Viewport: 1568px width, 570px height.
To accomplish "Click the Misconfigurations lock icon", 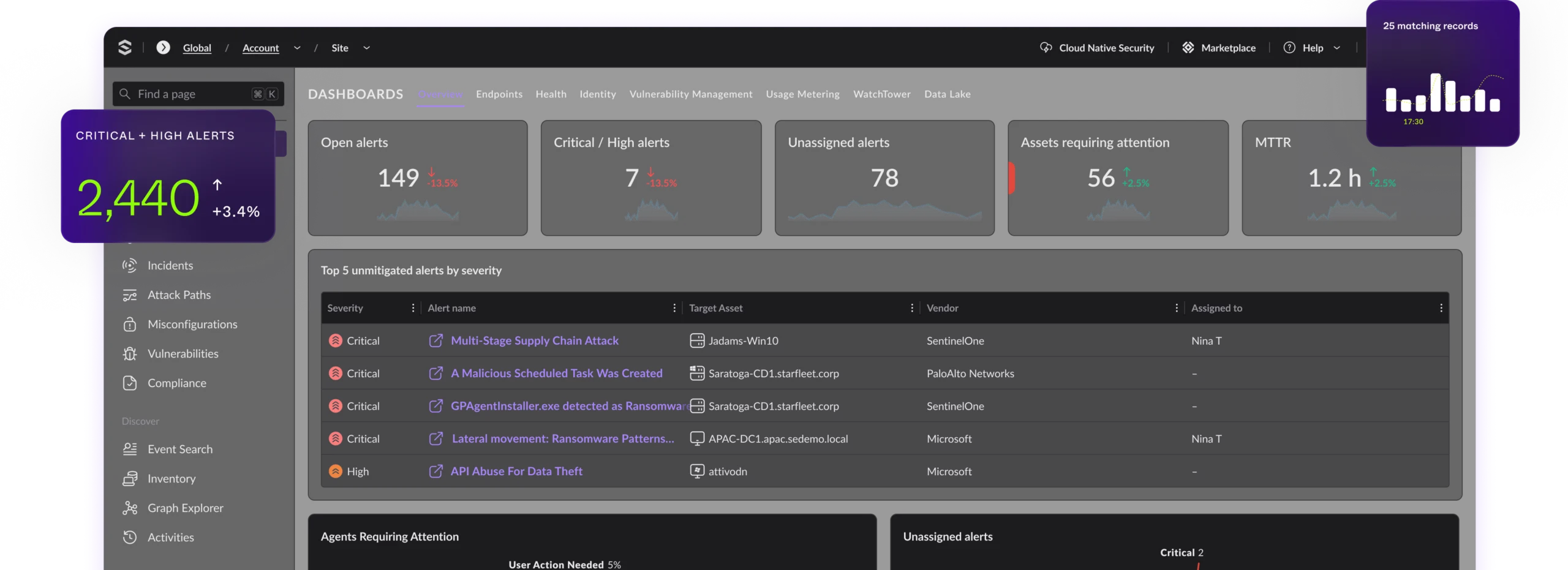I will coord(130,324).
